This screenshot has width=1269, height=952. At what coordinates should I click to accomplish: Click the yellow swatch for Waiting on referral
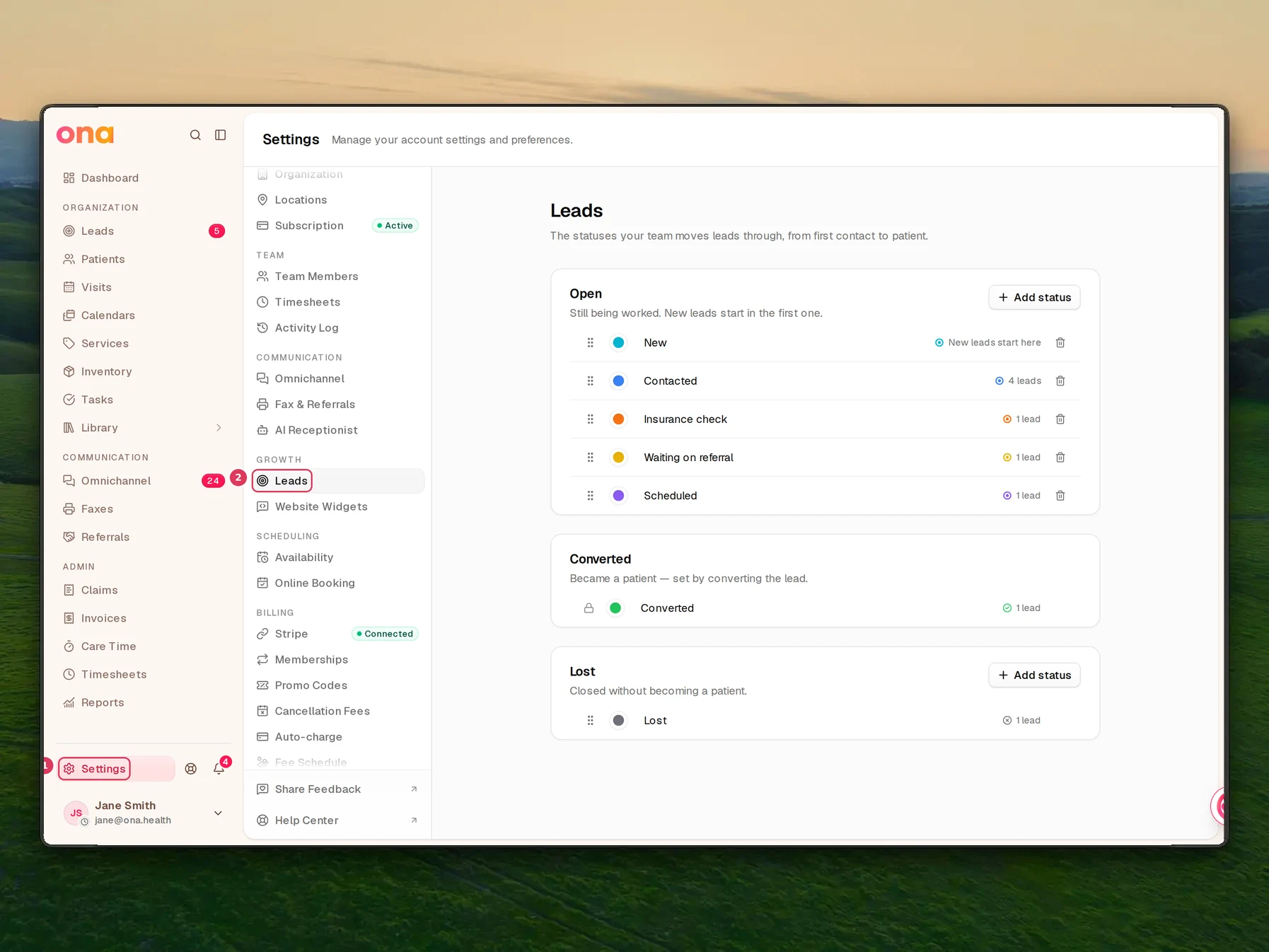pyautogui.click(x=618, y=457)
